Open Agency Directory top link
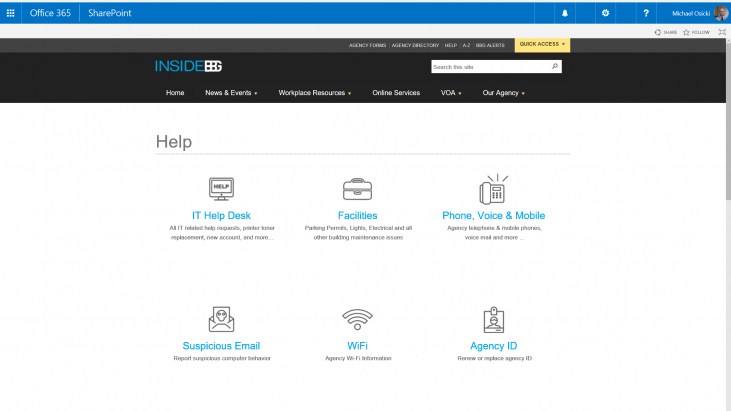Screen dimensions: 731x411 [x=415, y=45]
